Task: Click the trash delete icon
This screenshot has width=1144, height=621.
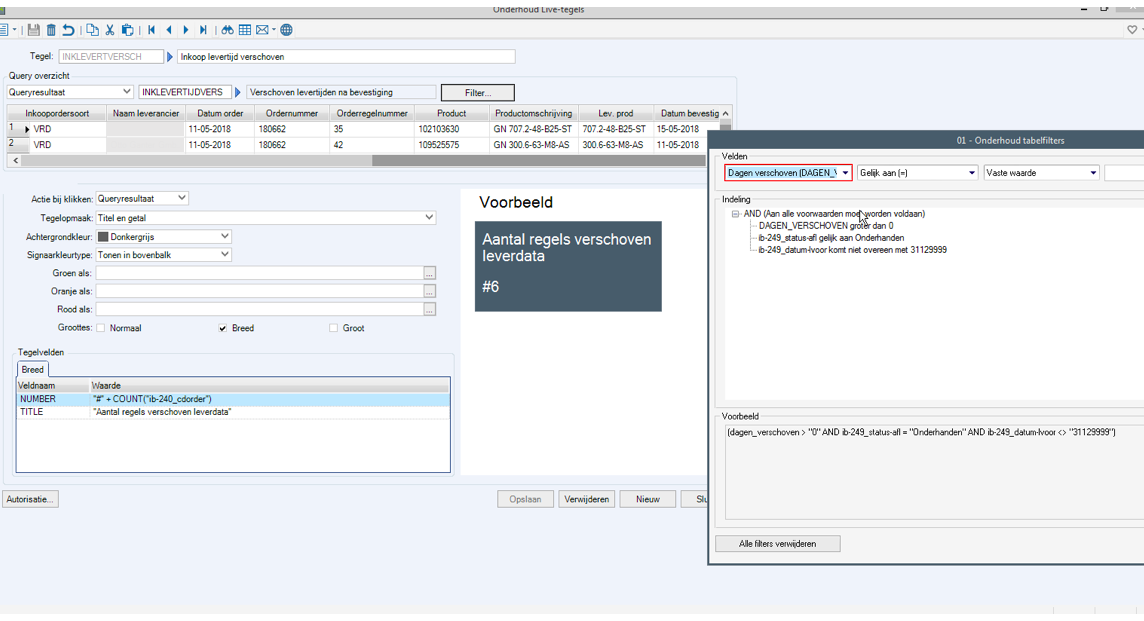Action: (x=51, y=30)
